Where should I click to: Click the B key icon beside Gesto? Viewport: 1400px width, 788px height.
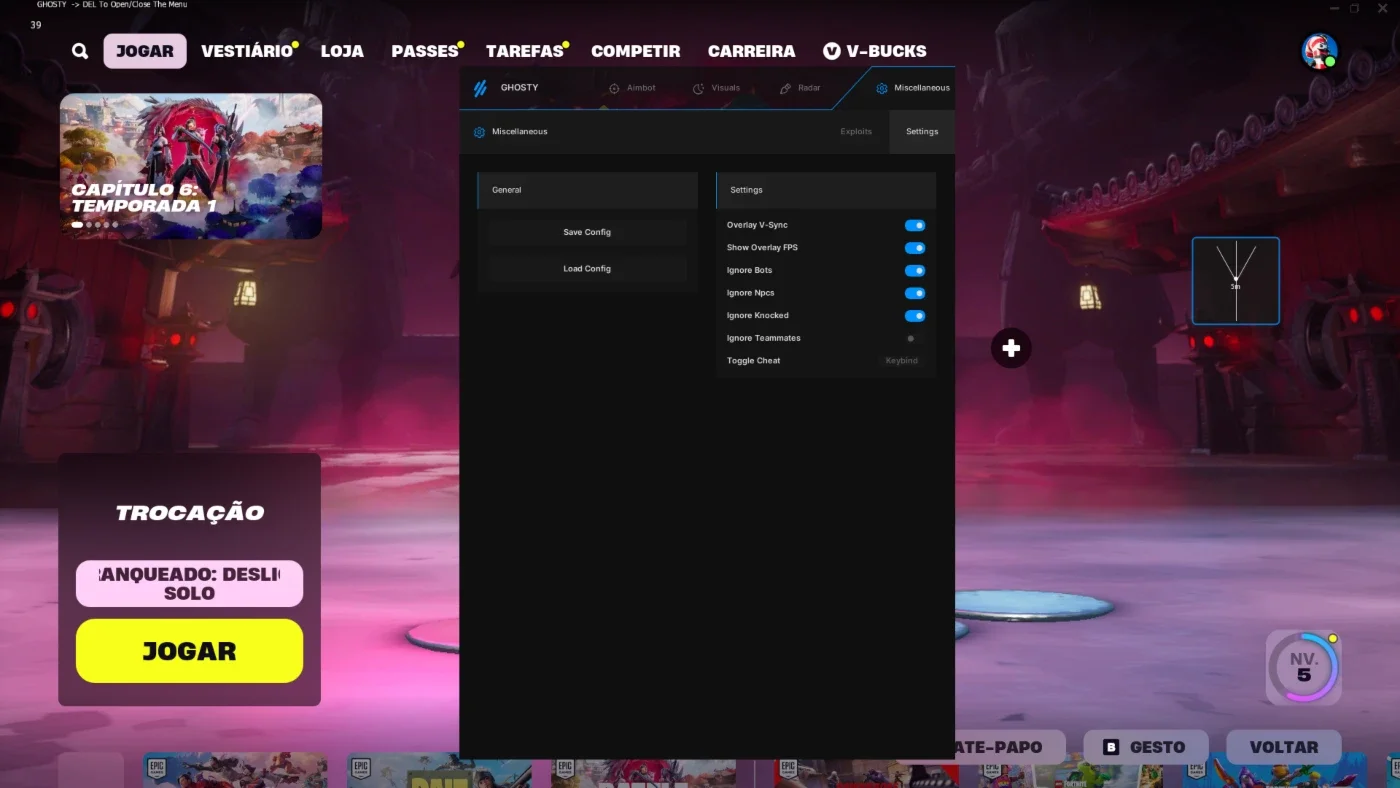[x=1110, y=747]
